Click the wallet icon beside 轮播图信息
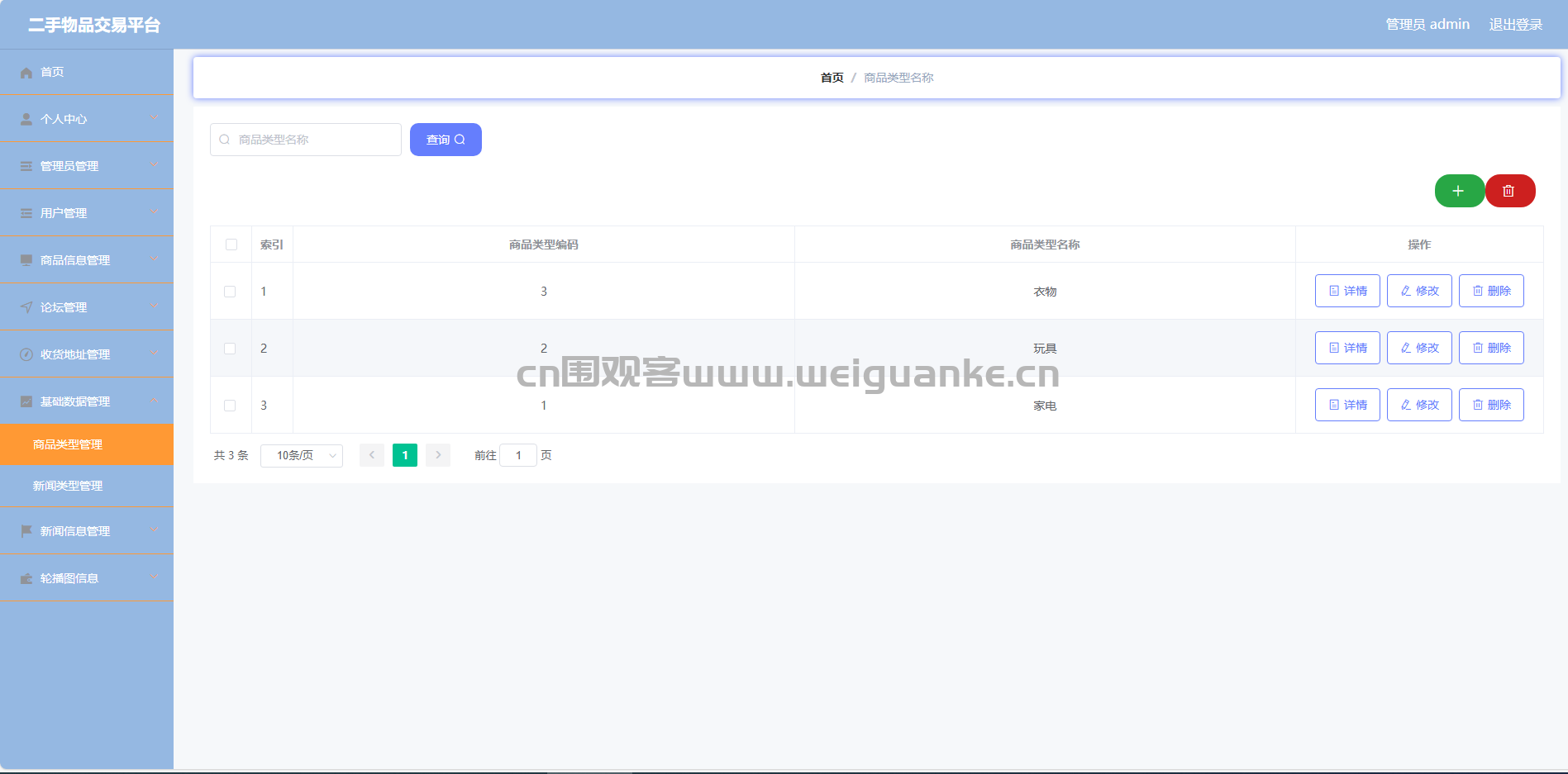This screenshot has height=774, width=1568. pyautogui.click(x=26, y=579)
